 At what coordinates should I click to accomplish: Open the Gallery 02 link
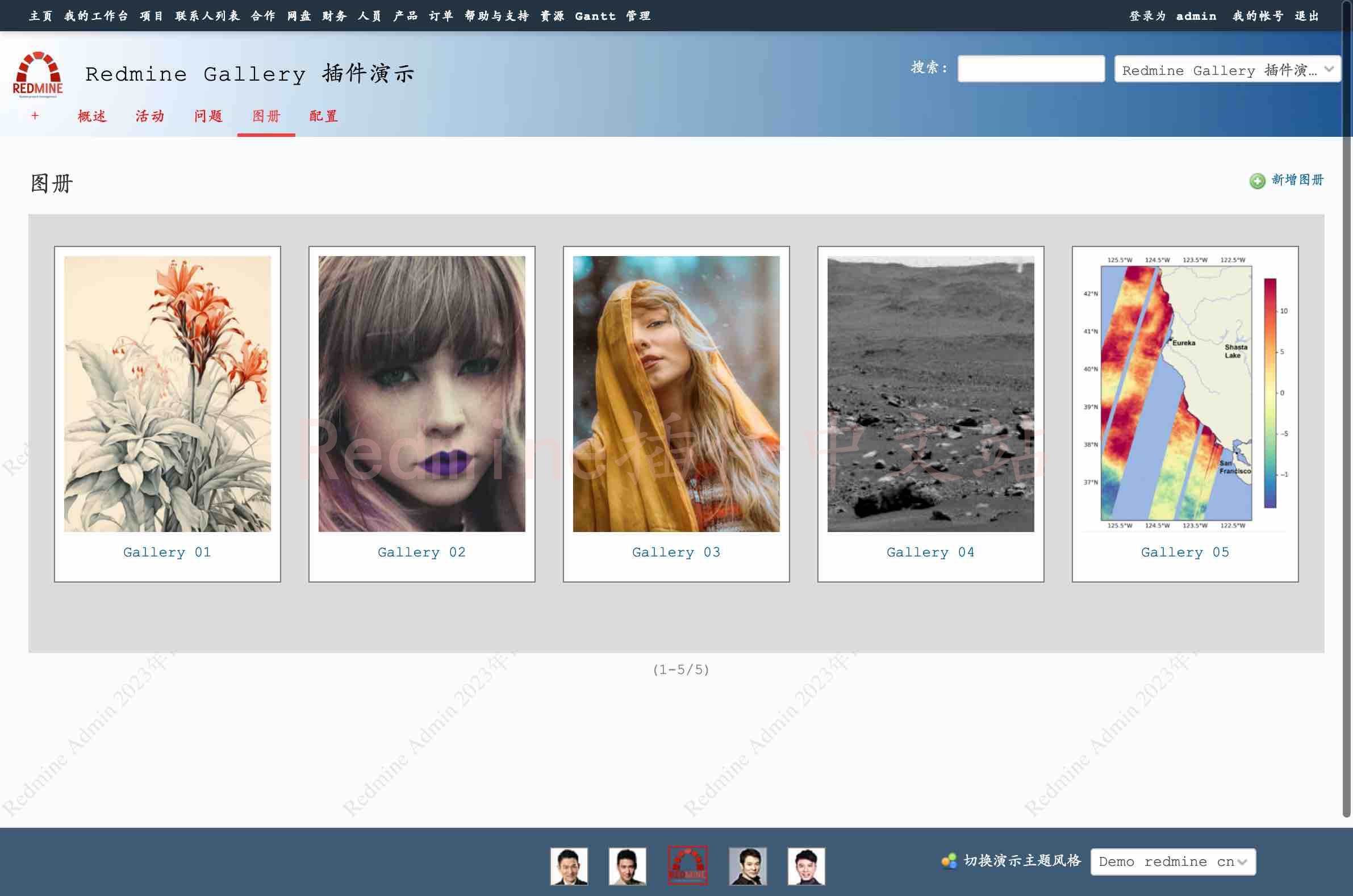coord(422,552)
